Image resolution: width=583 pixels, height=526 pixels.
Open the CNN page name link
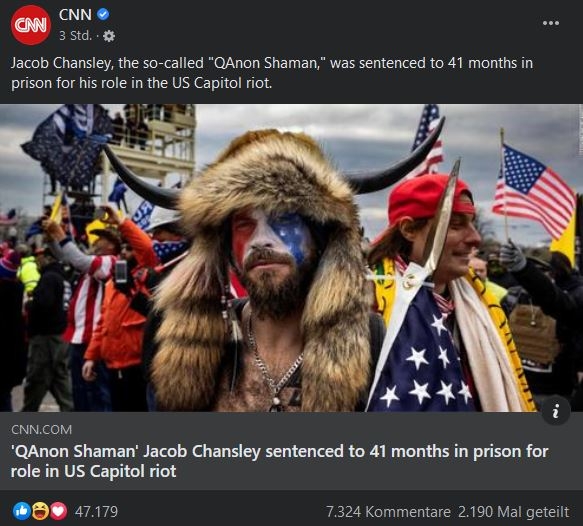point(75,15)
